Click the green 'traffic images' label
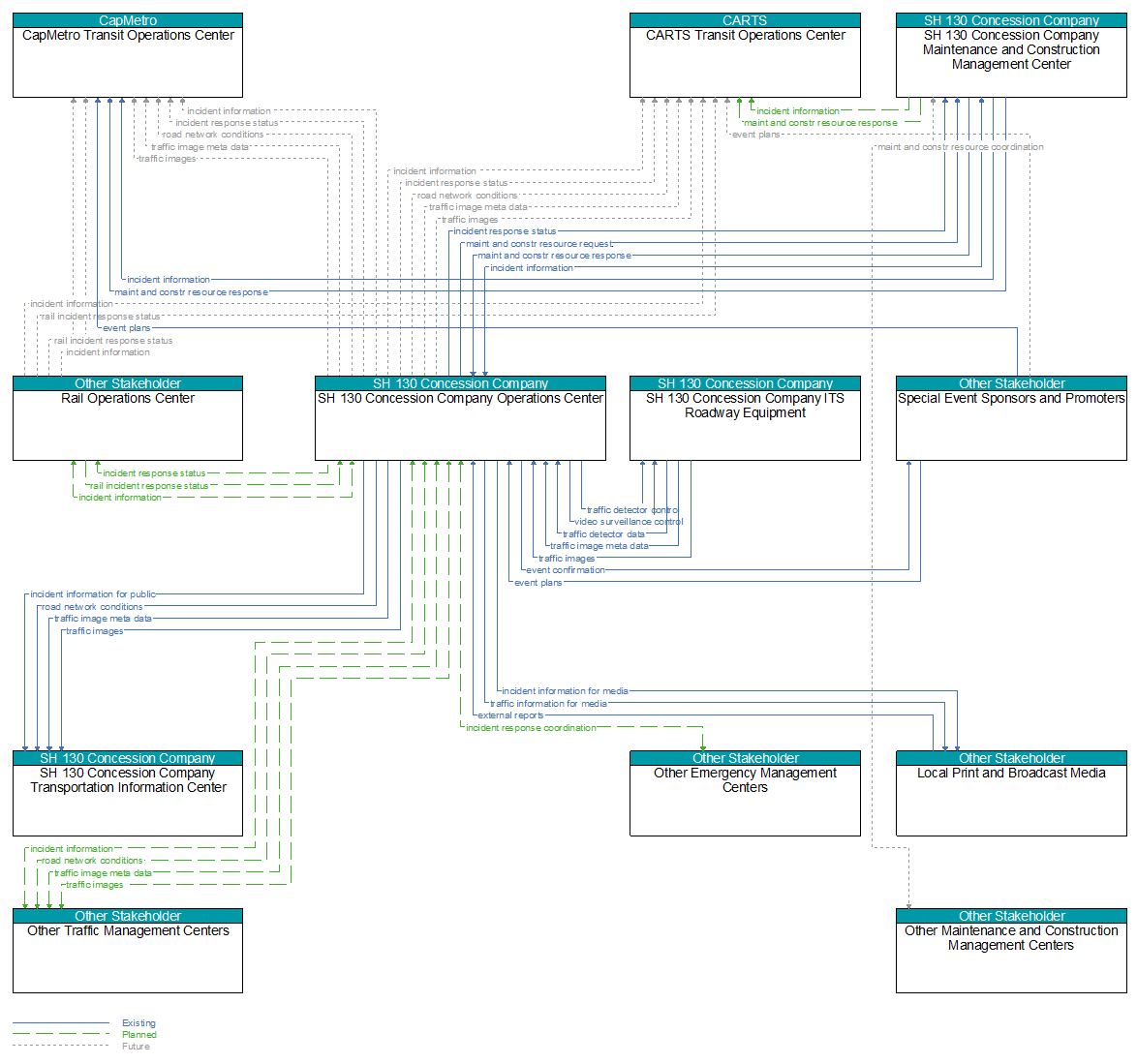Screen dimensions: 1137x1064 (x=94, y=885)
